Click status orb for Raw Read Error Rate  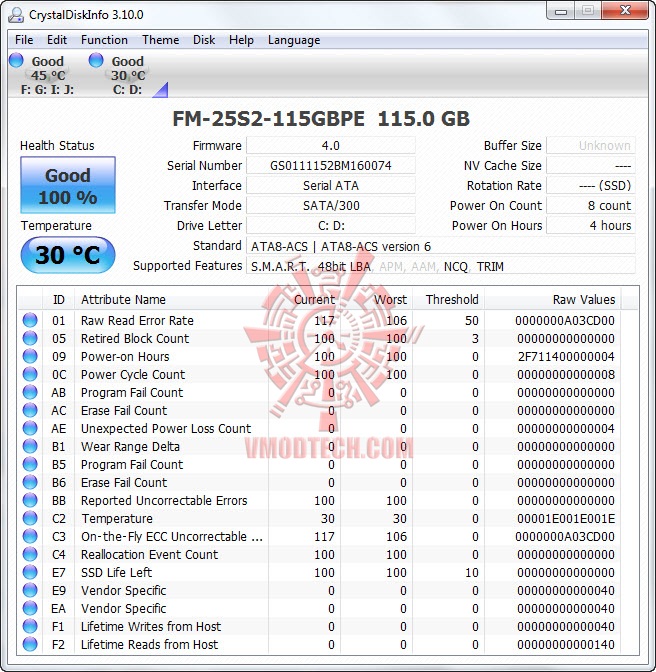(x=30, y=320)
